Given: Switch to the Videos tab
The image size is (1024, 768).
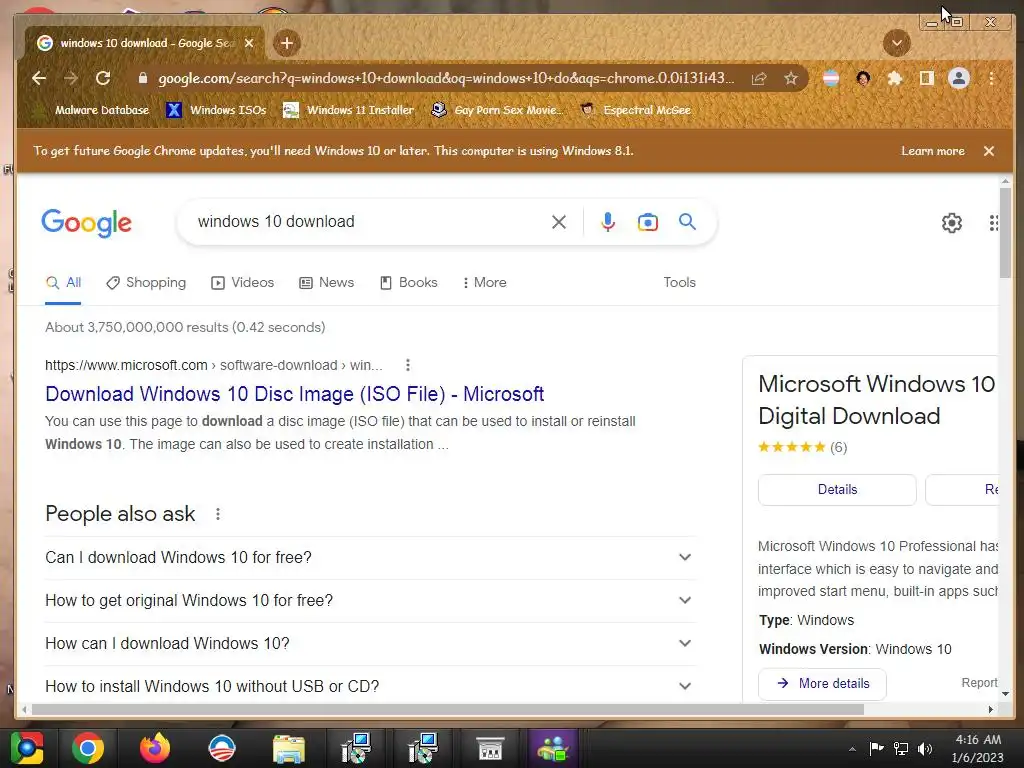Looking at the screenshot, I should tap(242, 283).
